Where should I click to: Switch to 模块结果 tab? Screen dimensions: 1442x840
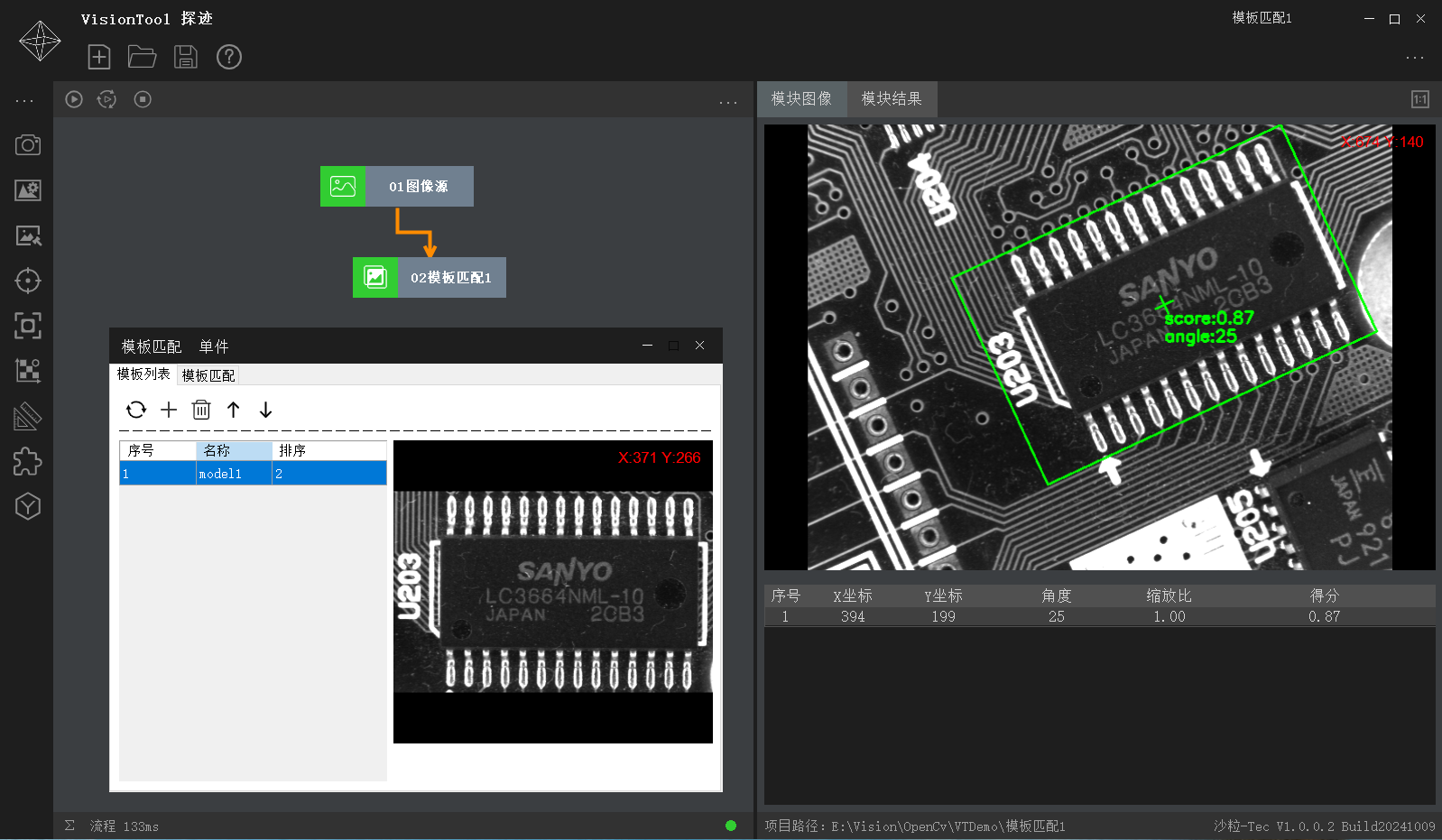(892, 98)
